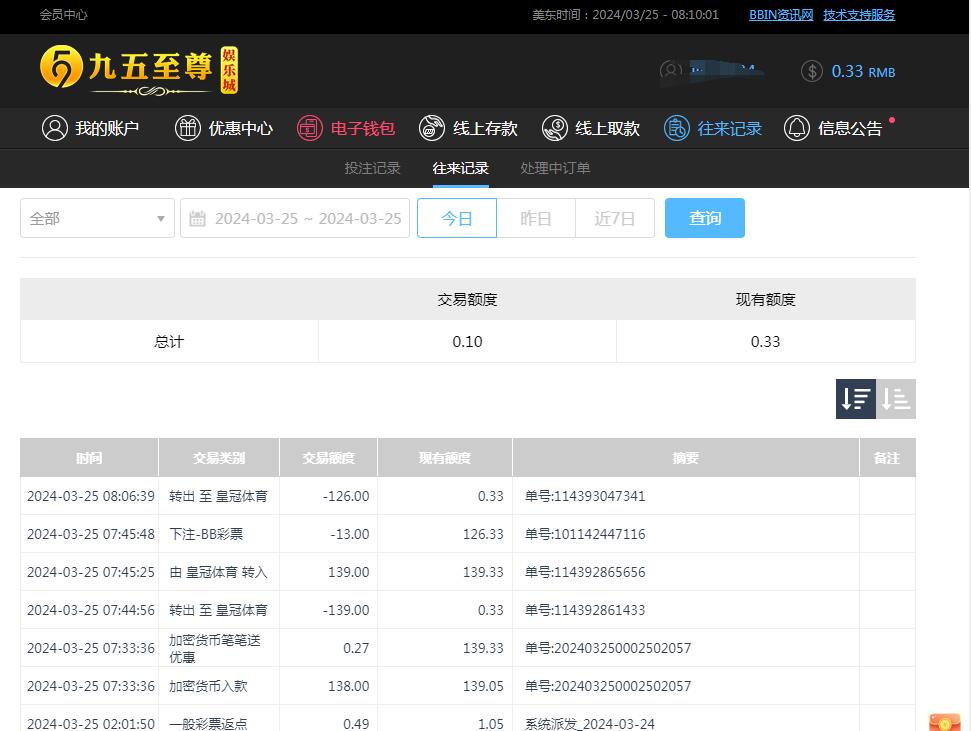Click the 我的账户 user icon

(x=54, y=128)
